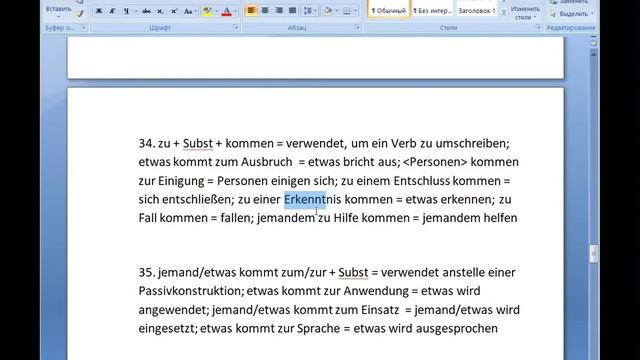Click the word ausgesprochen
The height and width of the screenshot is (360, 640).
pos(457,329)
